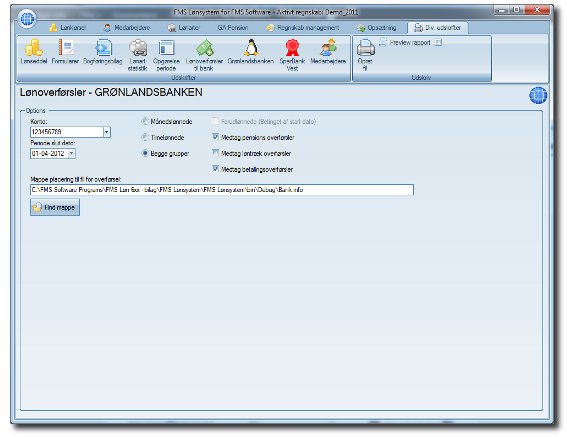Screen dimensions: 567x437
Task: Switch to the Opsætning tab
Action: (377, 28)
